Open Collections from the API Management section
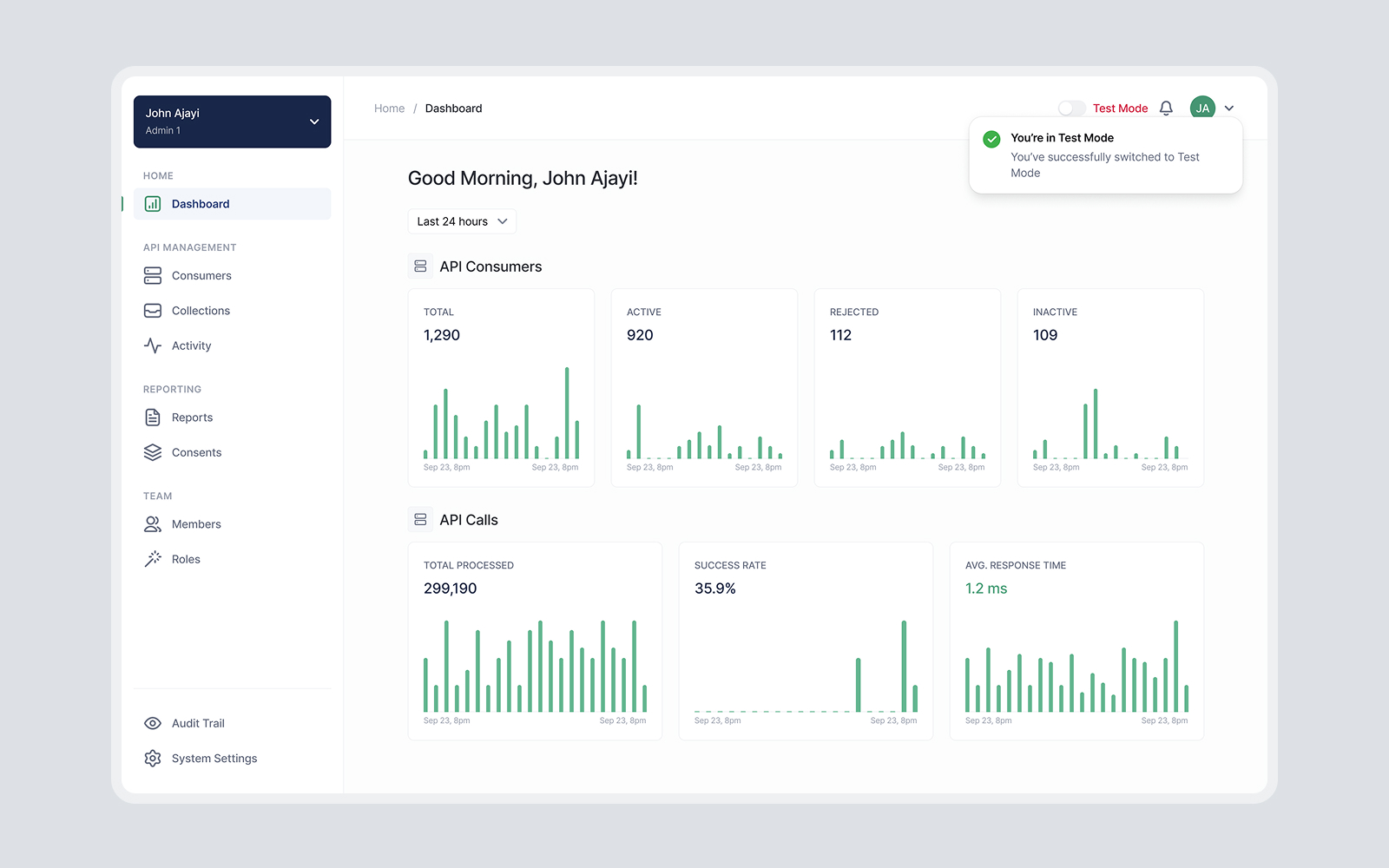This screenshot has width=1389, height=868. [152, 310]
